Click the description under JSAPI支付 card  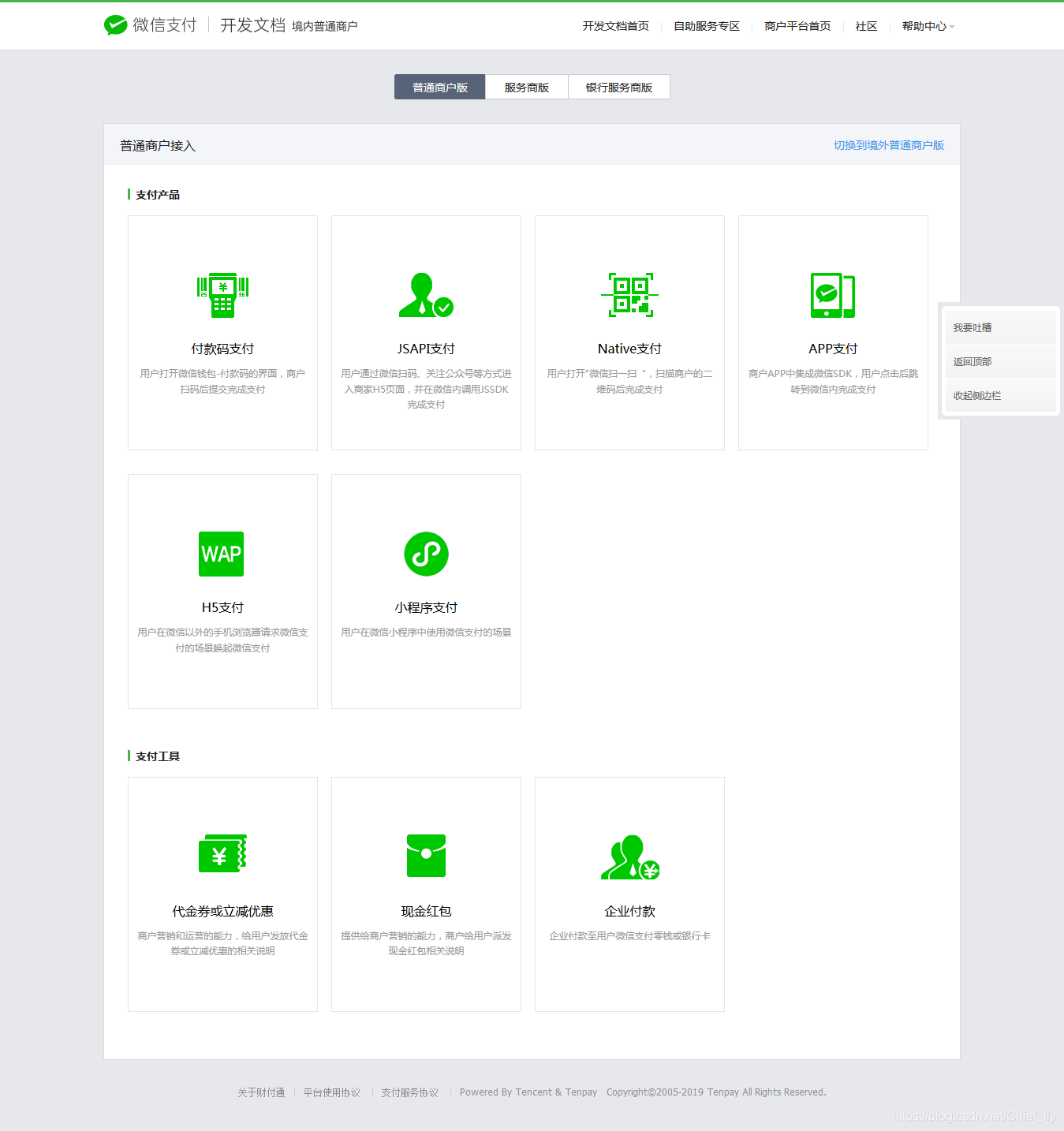pyautogui.click(x=426, y=389)
